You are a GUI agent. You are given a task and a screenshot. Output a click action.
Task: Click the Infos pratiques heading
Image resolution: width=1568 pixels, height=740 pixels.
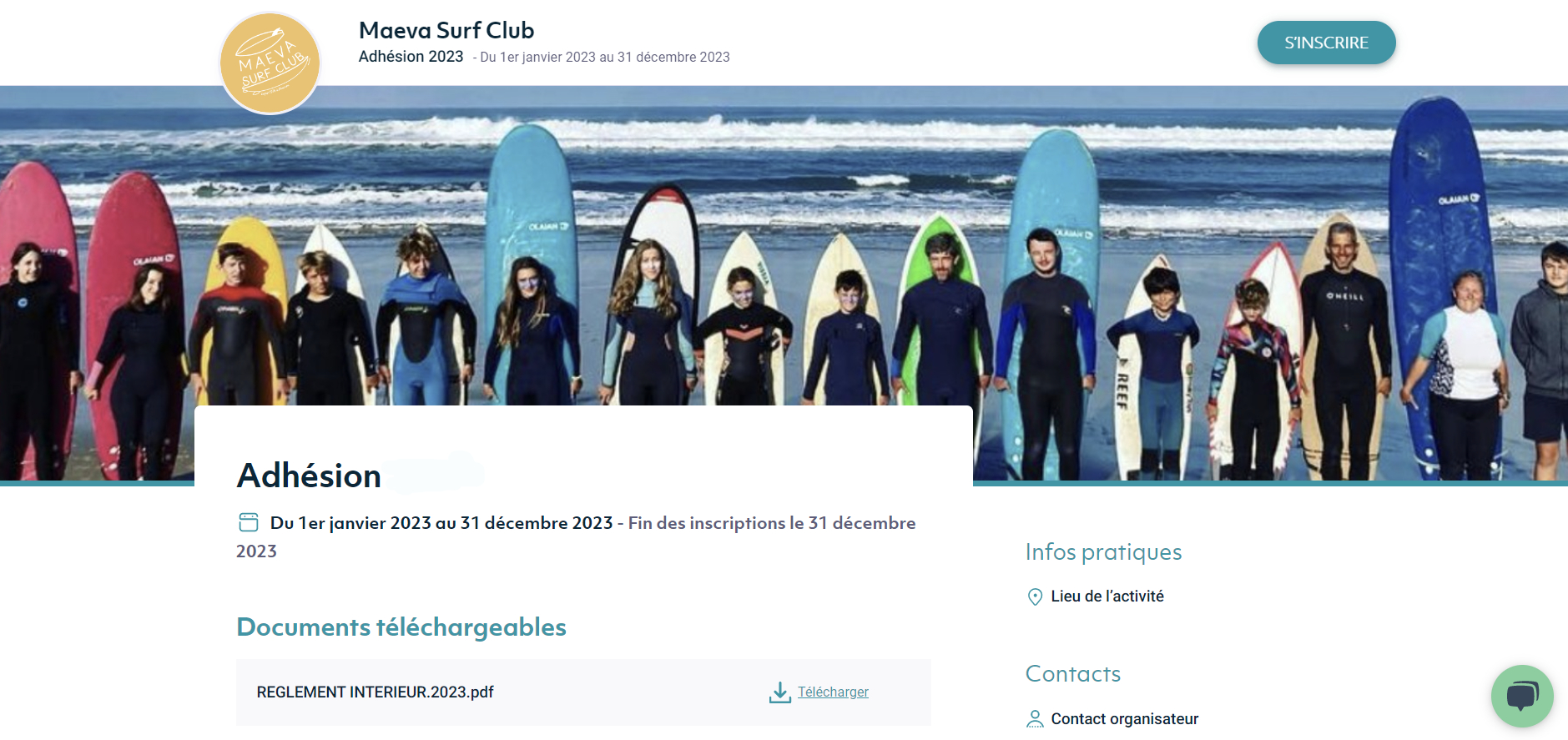(x=1103, y=552)
